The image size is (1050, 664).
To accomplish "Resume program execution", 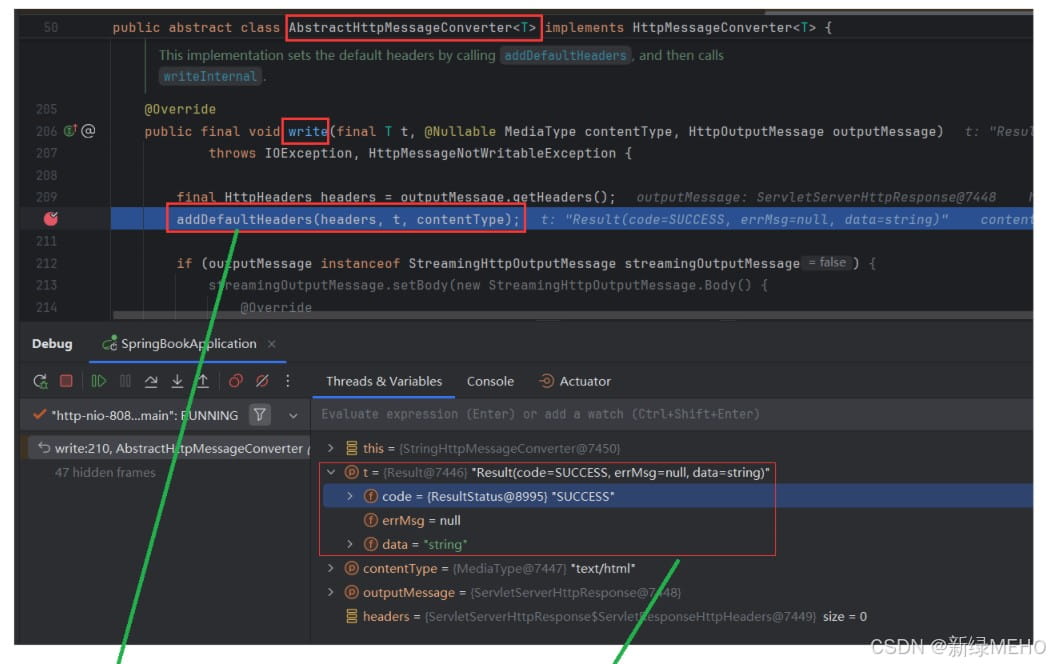I will click(x=98, y=381).
